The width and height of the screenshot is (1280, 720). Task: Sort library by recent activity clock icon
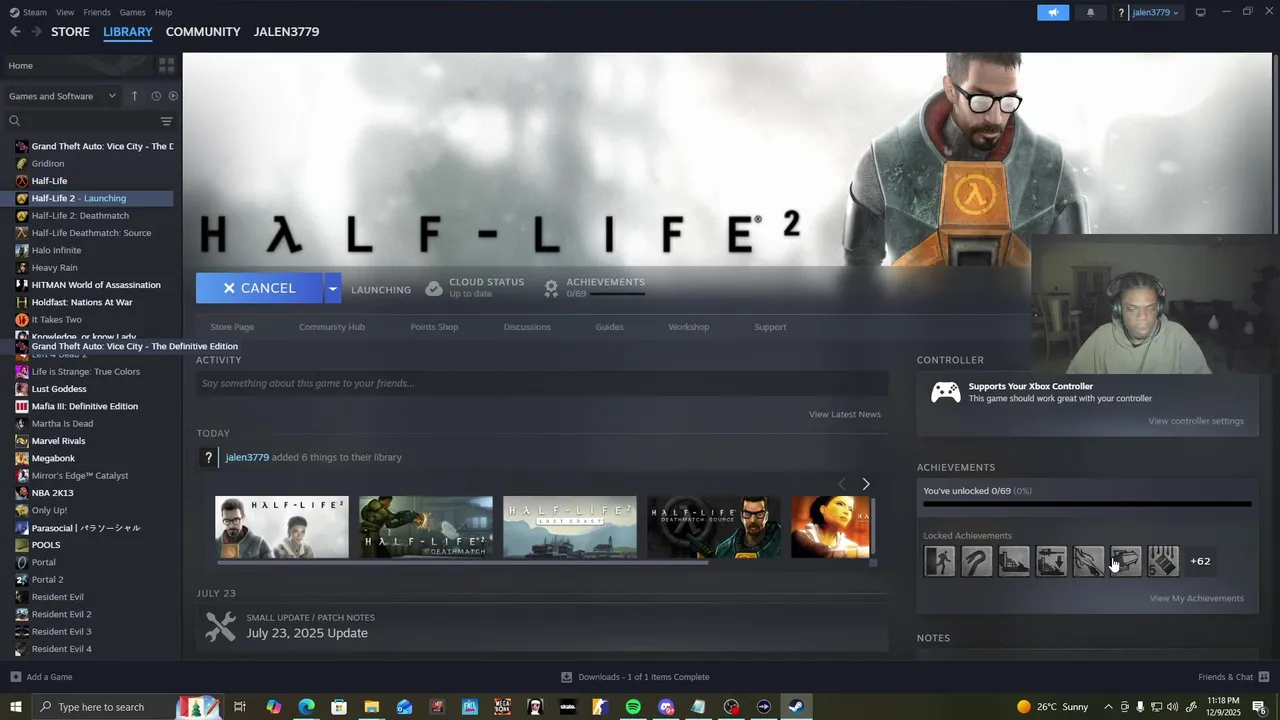[156, 96]
